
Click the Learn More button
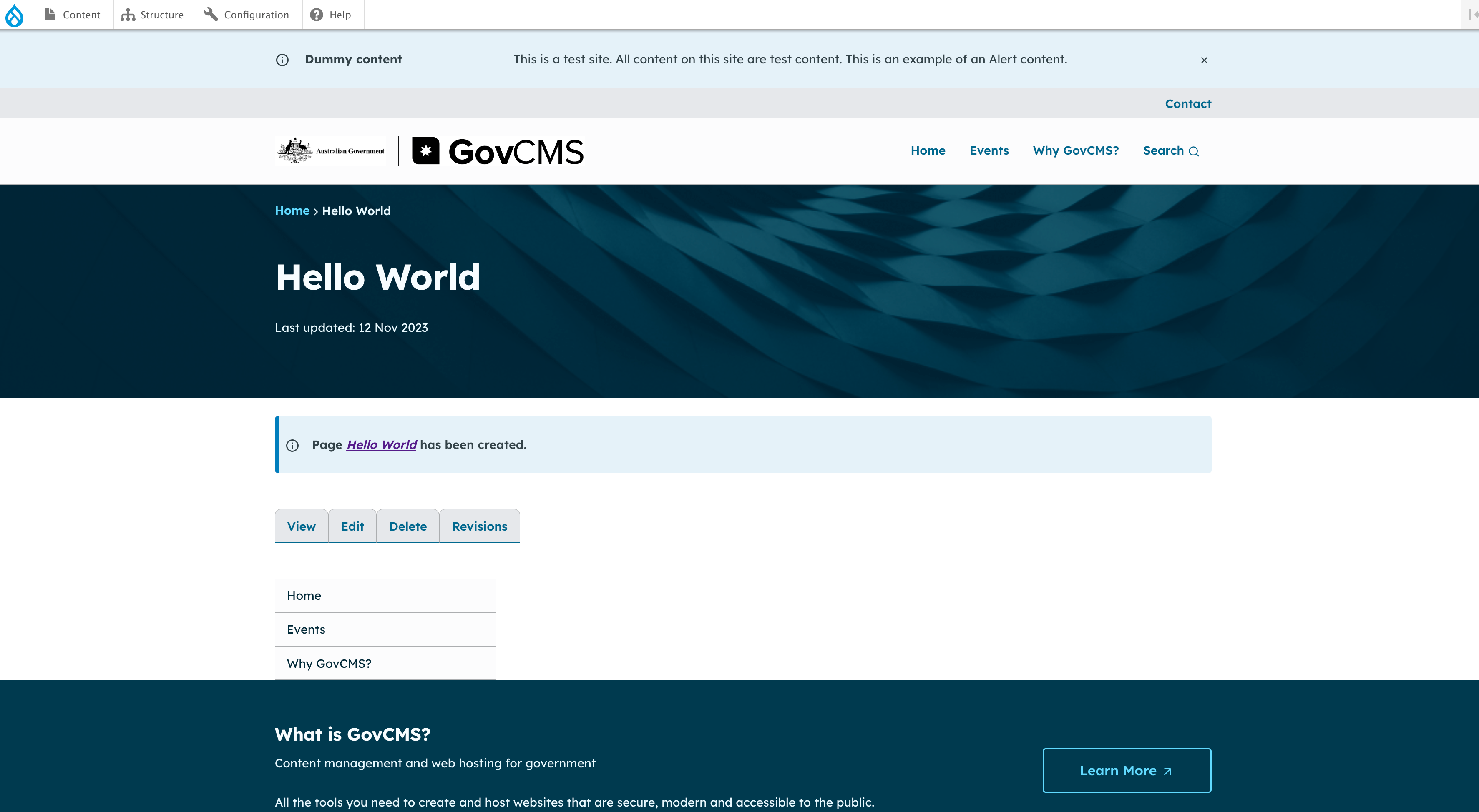coord(1127,771)
